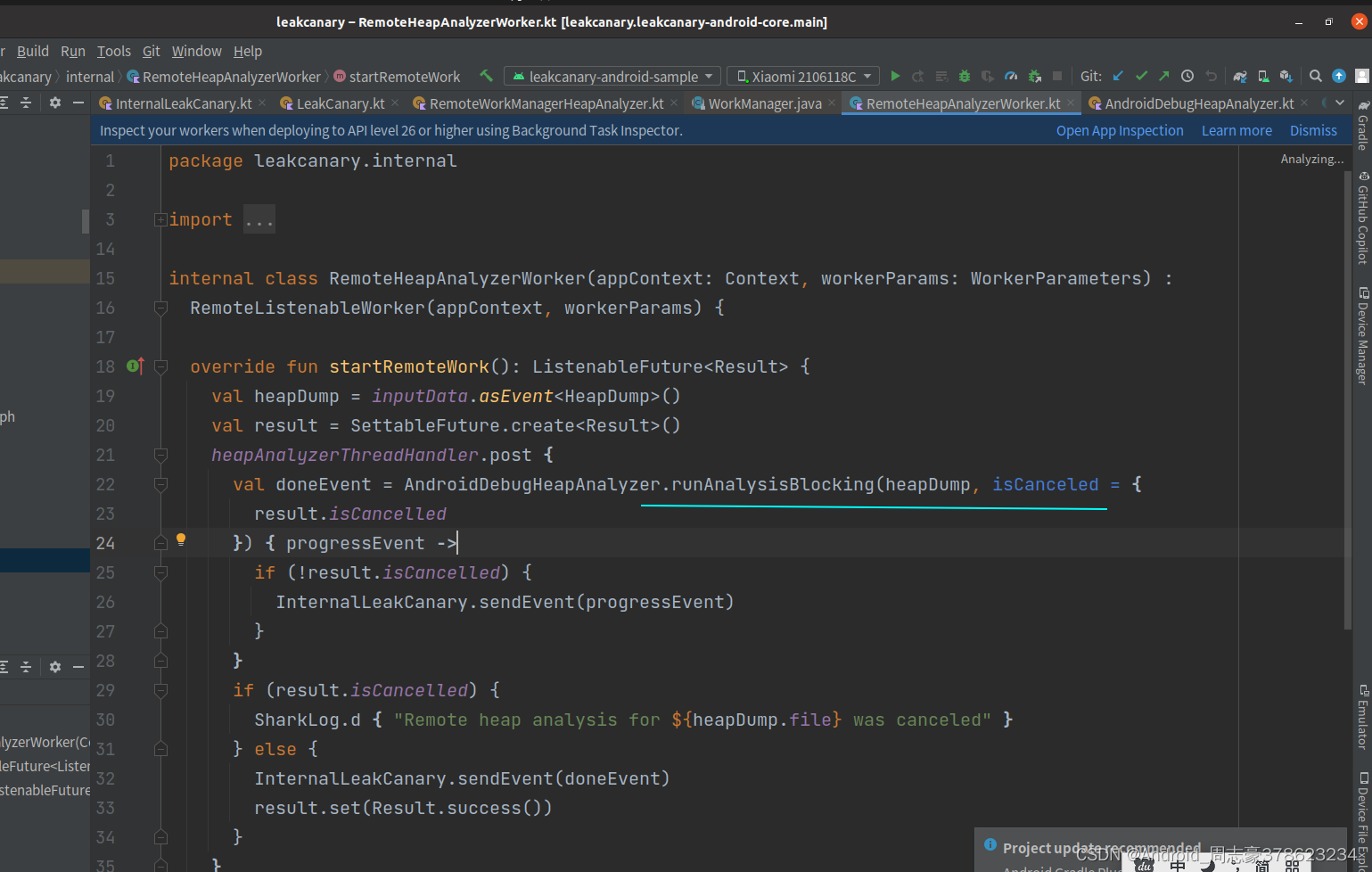Open SDK Manager cube icon
1372x872 pixels.
click(1286, 77)
